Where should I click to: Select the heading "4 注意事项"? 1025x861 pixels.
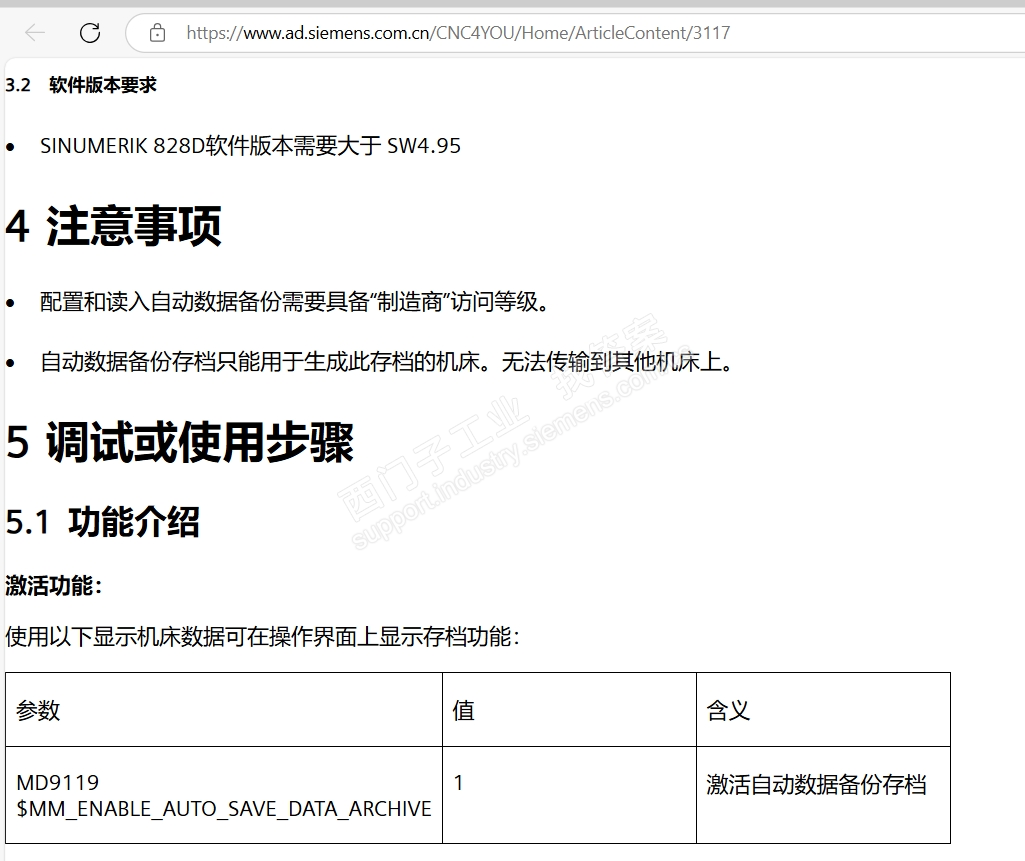point(113,226)
